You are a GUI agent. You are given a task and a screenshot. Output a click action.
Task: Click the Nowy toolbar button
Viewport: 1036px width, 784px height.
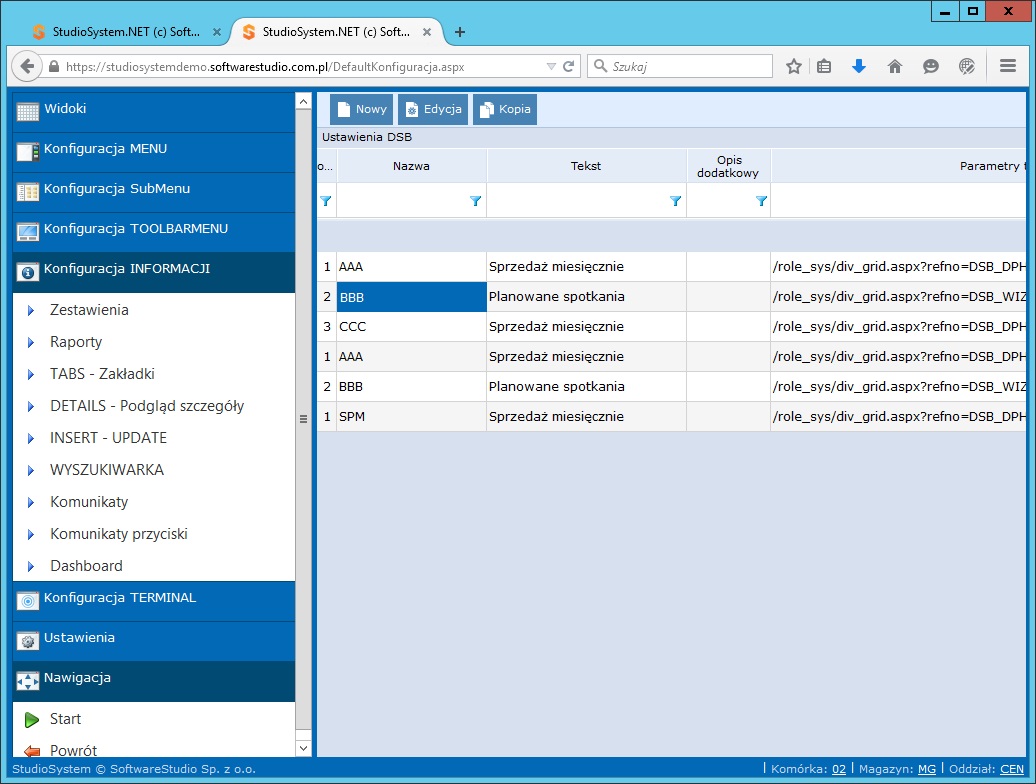coord(361,110)
